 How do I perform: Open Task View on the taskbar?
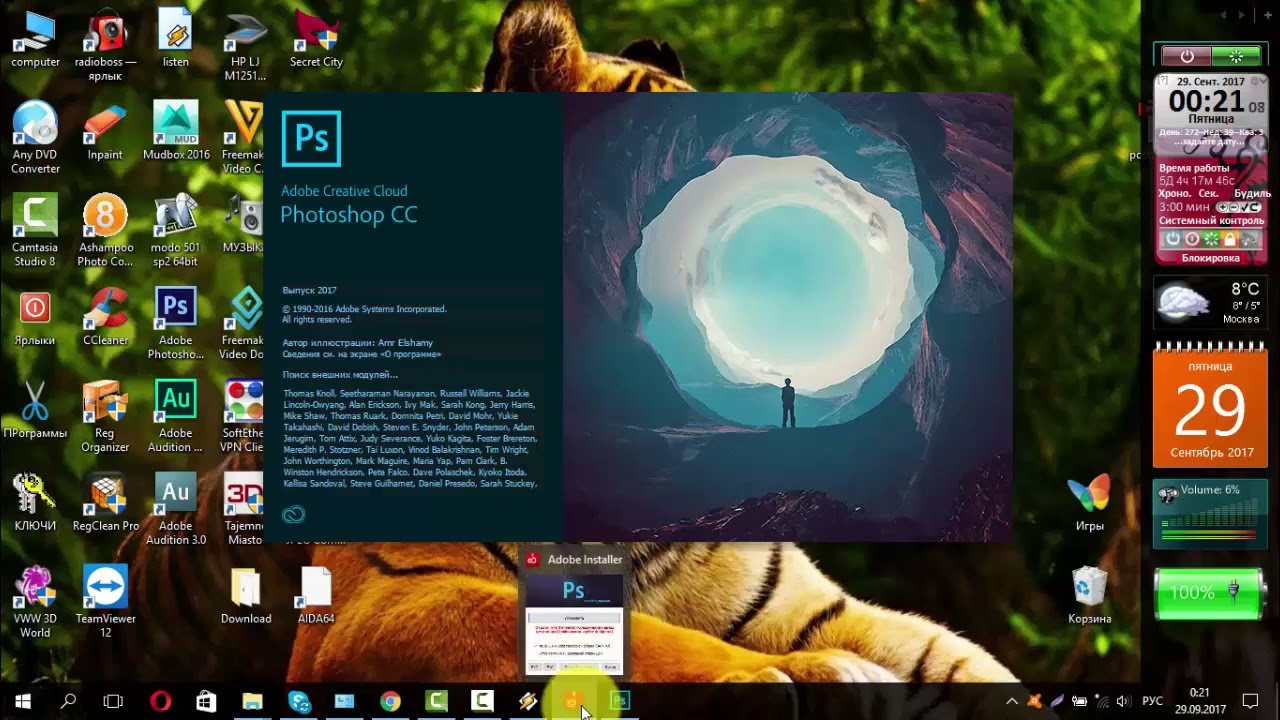pos(113,701)
